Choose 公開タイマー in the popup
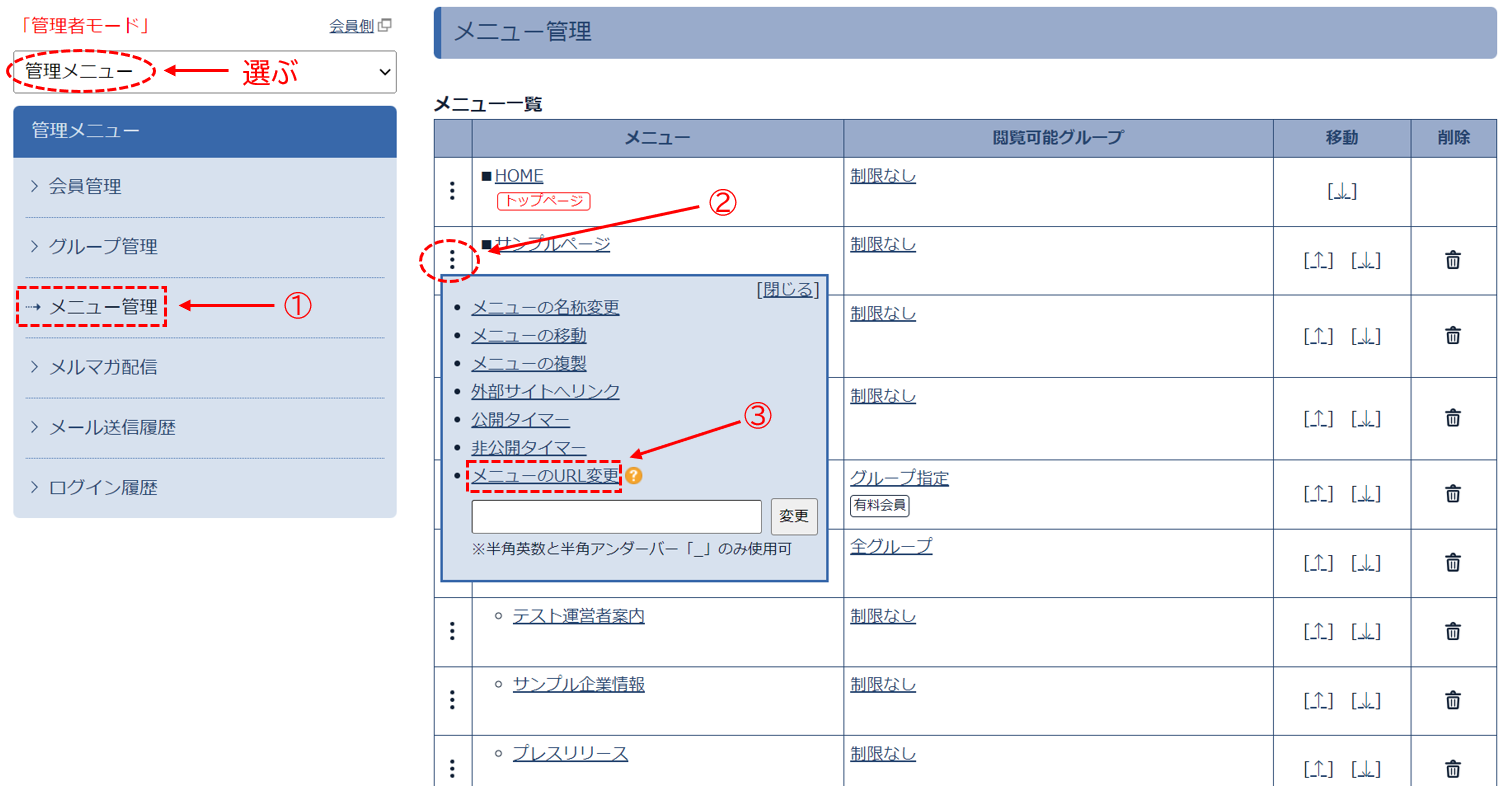 521,419
